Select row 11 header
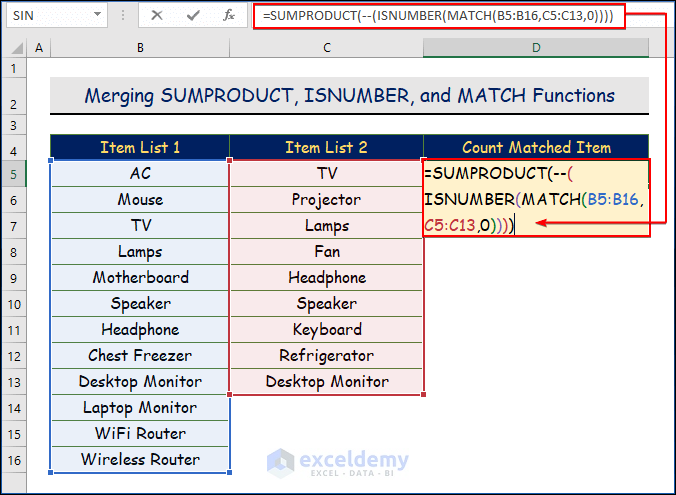Screen dimensions: 676x495 14,330
